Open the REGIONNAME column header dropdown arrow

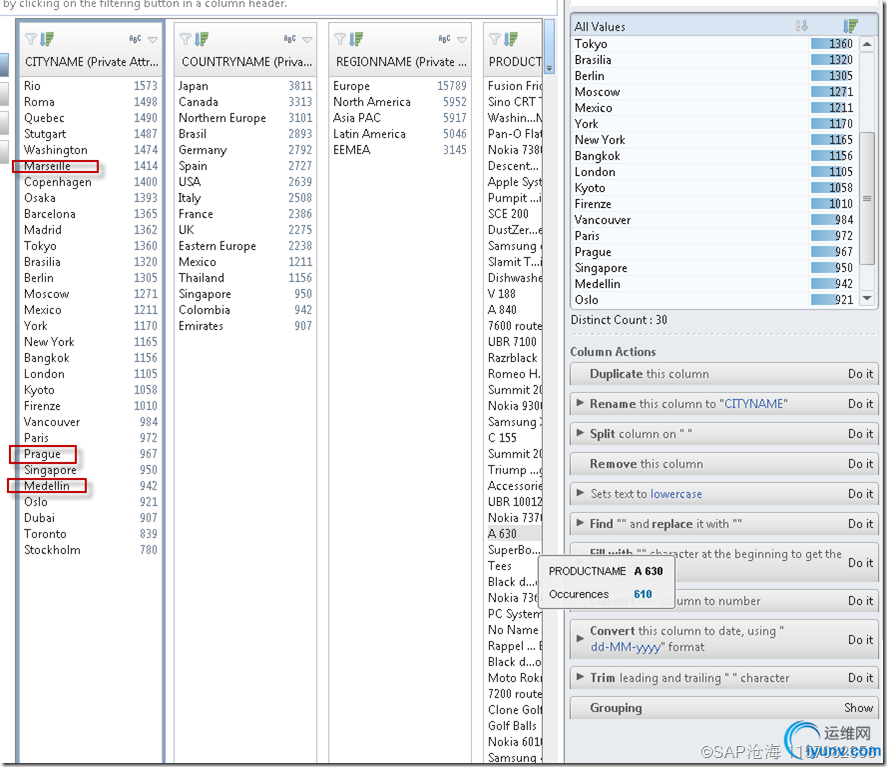click(462, 40)
